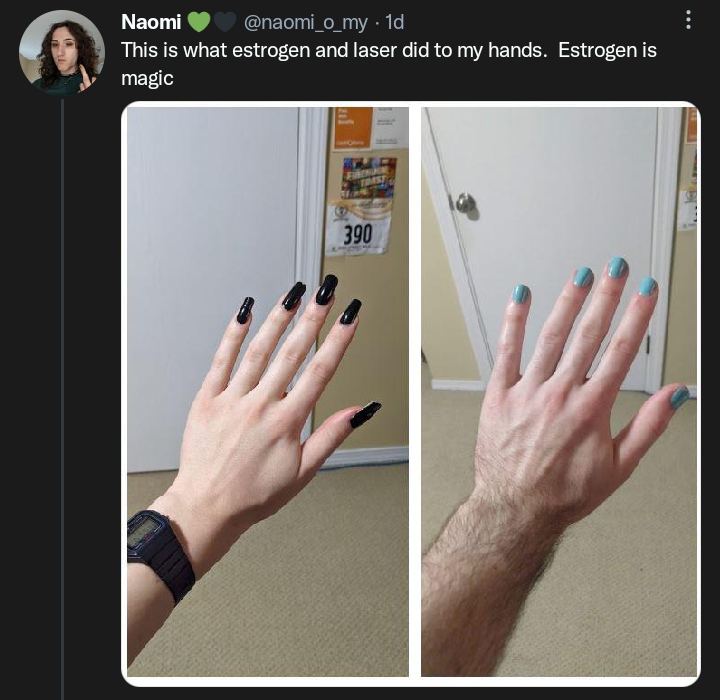This screenshot has height=700, width=720.
Task: Click Naomi's profile avatar picture
Action: [x=62, y=52]
